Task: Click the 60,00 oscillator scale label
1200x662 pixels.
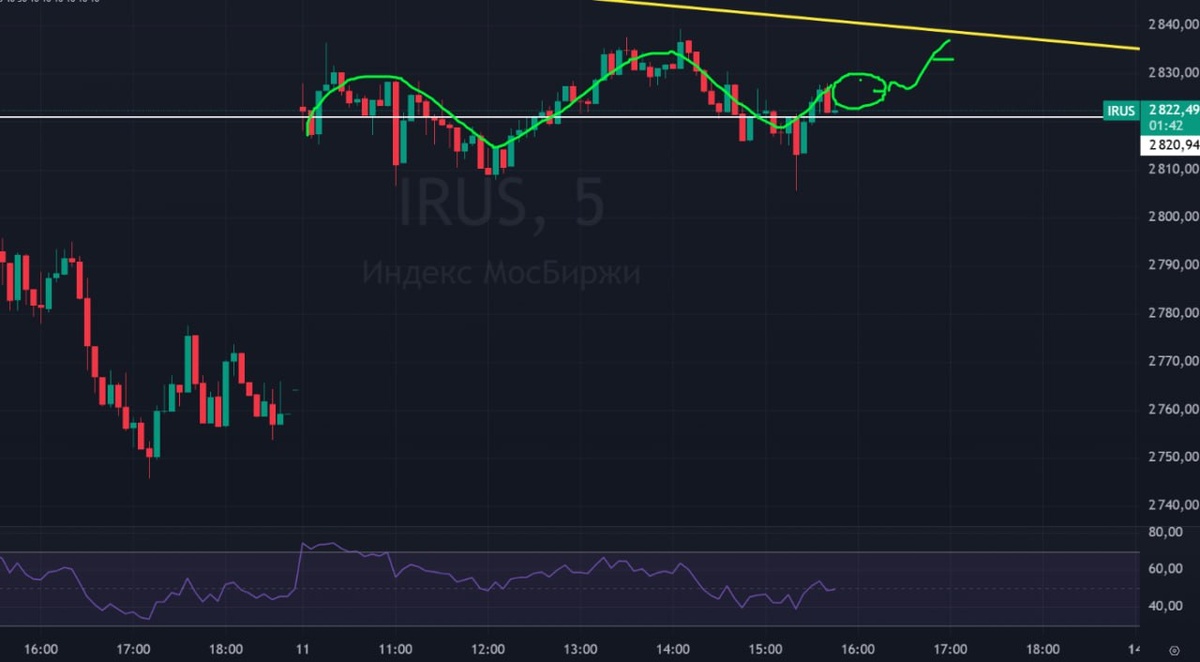Action: pos(1164,569)
